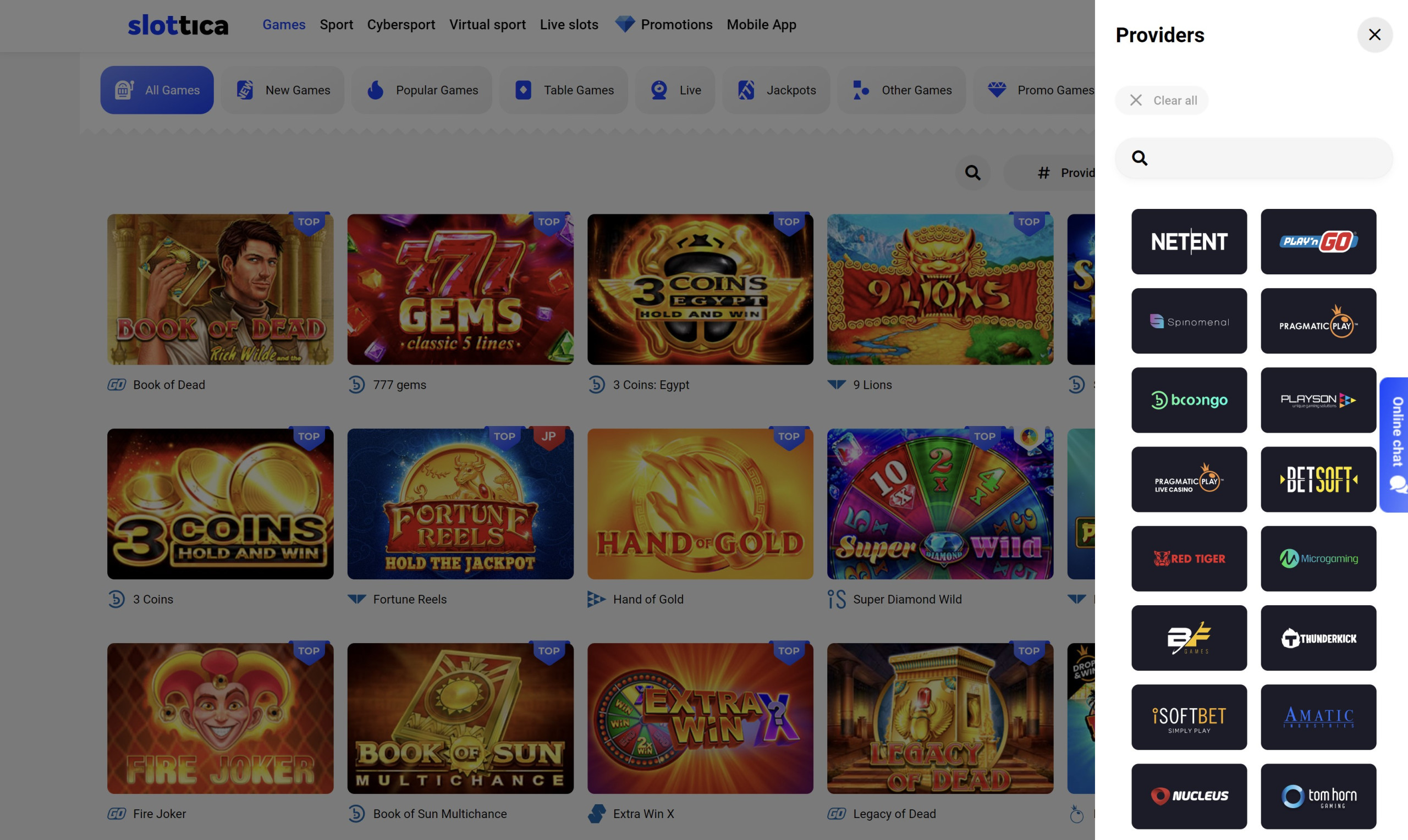Select the Play'n GO provider logo
Image resolution: width=1408 pixels, height=840 pixels.
[1318, 242]
